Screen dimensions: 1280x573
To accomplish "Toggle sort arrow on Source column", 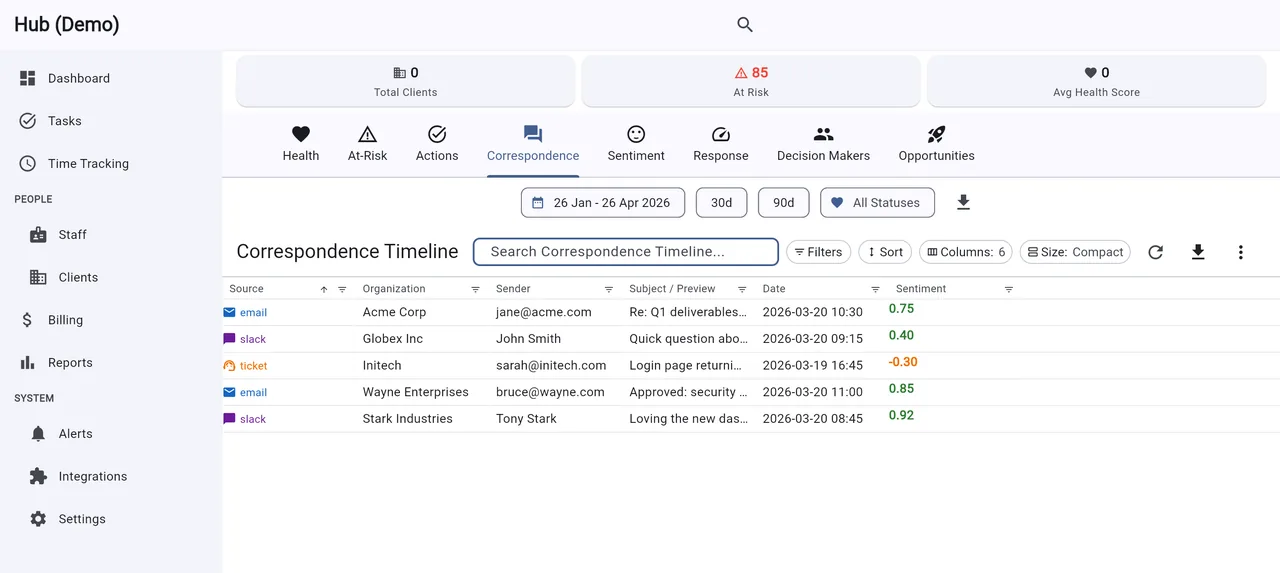I will 324,289.
